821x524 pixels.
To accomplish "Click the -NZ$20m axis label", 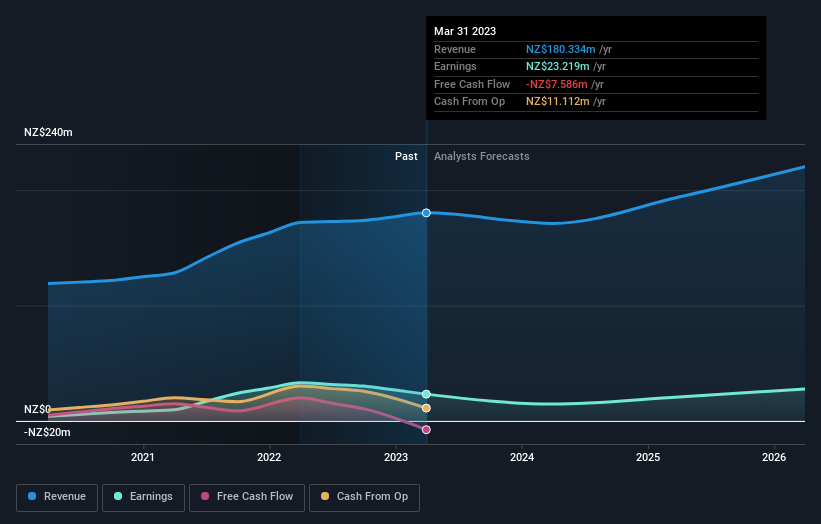I will coord(47,432).
